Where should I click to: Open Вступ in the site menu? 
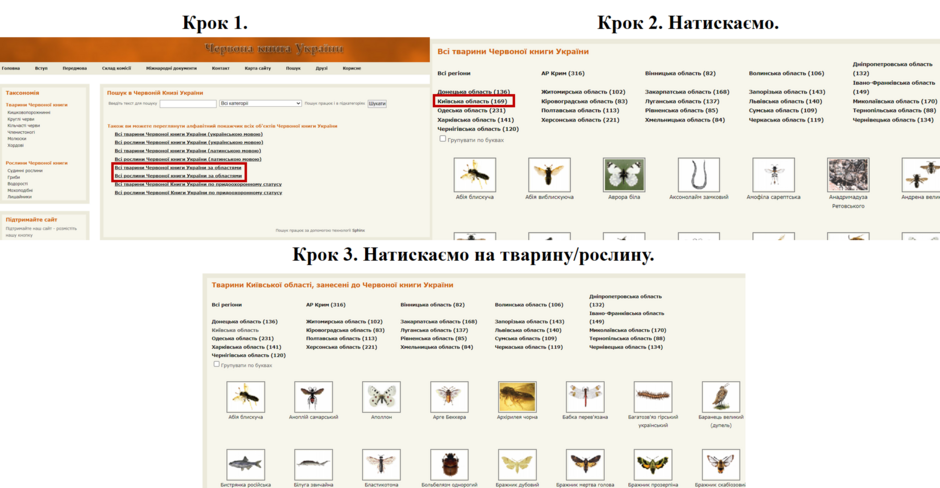[x=41, y=68]
